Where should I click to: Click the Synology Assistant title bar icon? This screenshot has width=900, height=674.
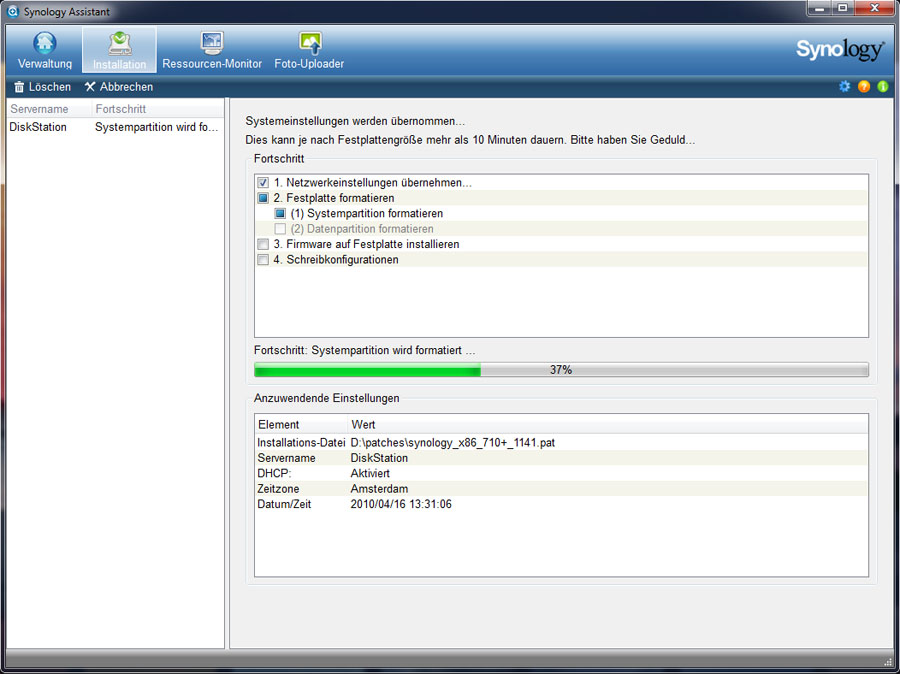pos(13,11)
